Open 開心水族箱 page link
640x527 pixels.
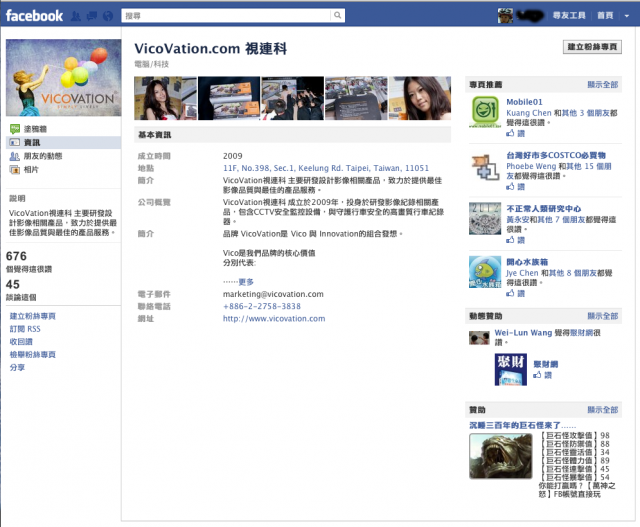pyautogui.click(x=527, y=262)
